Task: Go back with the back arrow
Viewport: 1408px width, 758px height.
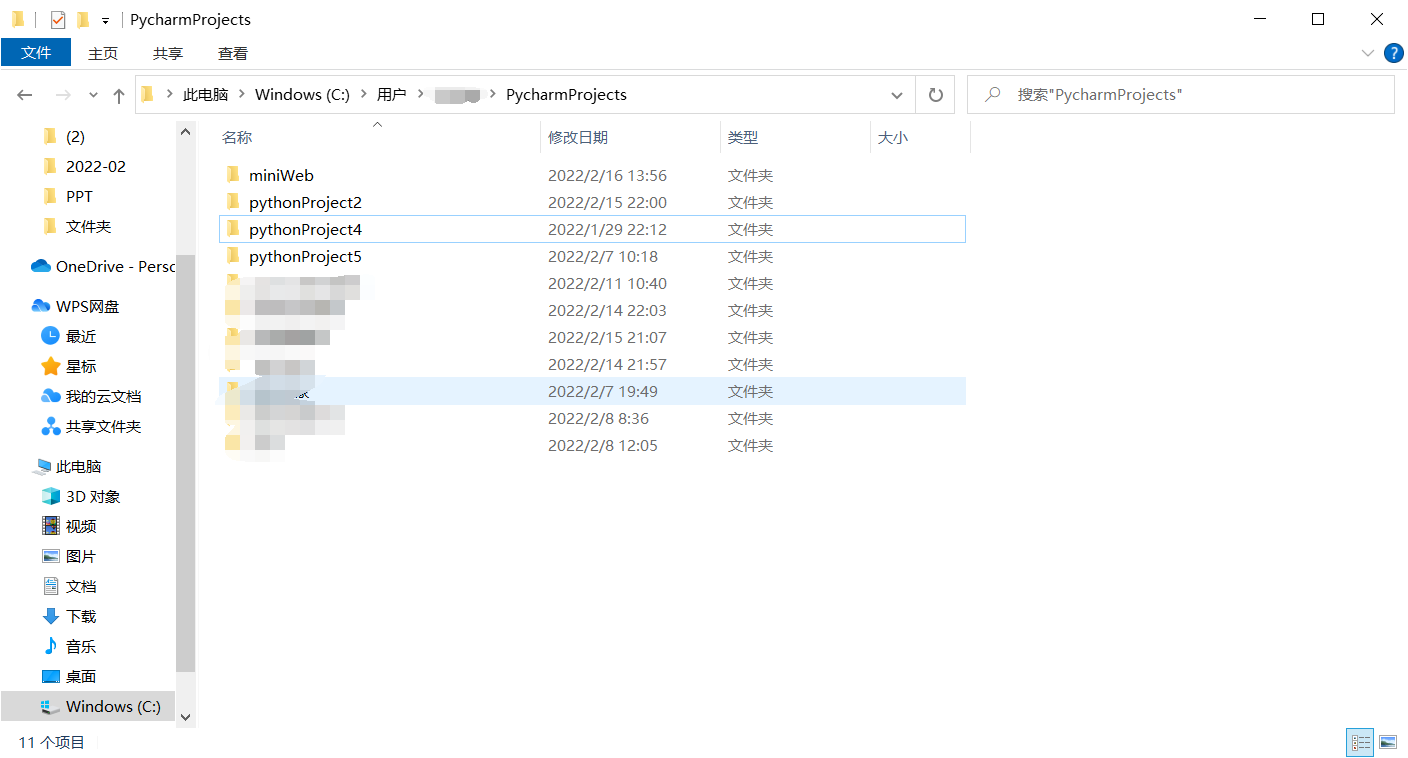Action: point(25,95)
